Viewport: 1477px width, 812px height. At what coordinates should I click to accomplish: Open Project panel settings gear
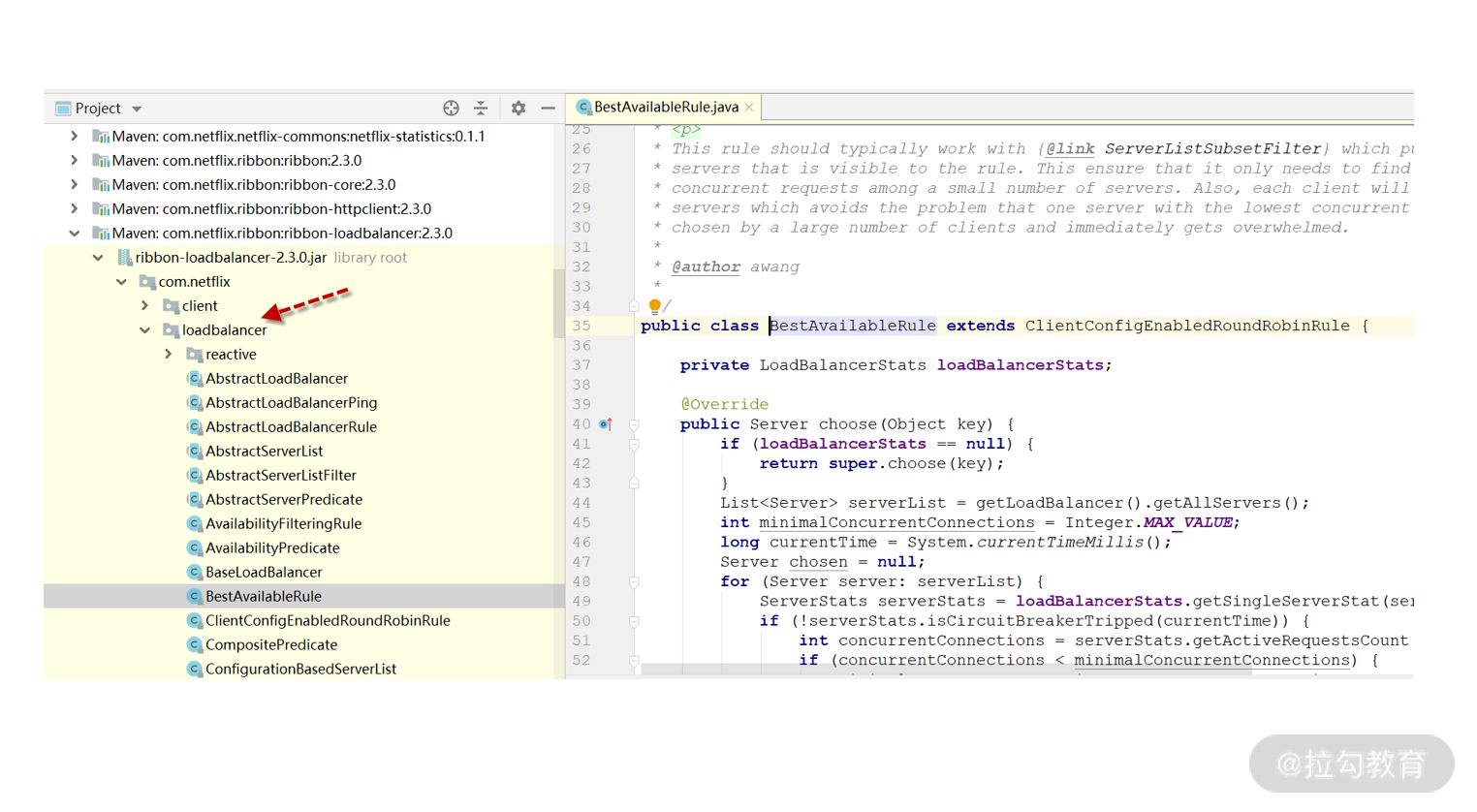[x=519, y=109]
